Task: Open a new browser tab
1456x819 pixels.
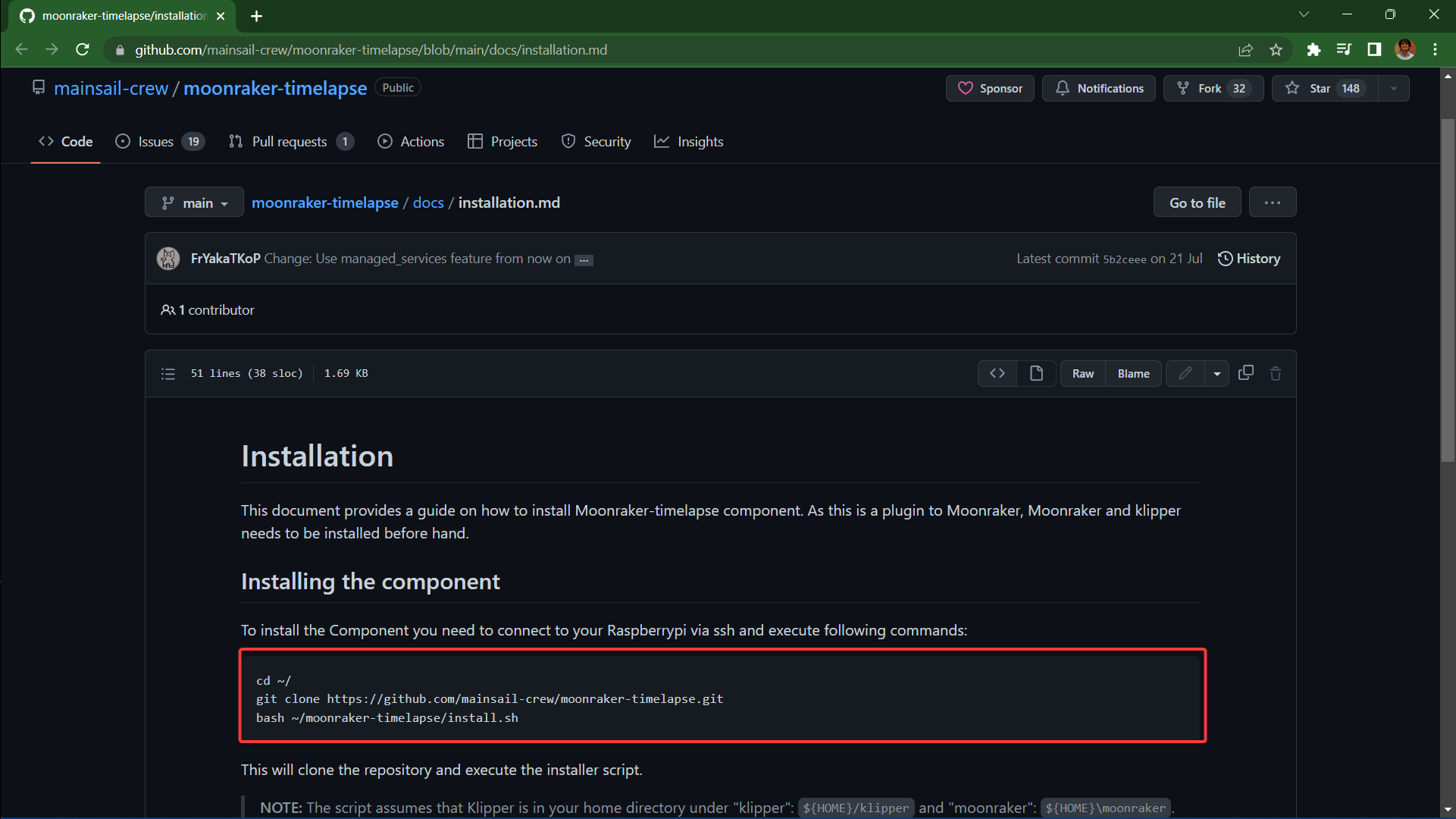Action: (x=256, y=16)
